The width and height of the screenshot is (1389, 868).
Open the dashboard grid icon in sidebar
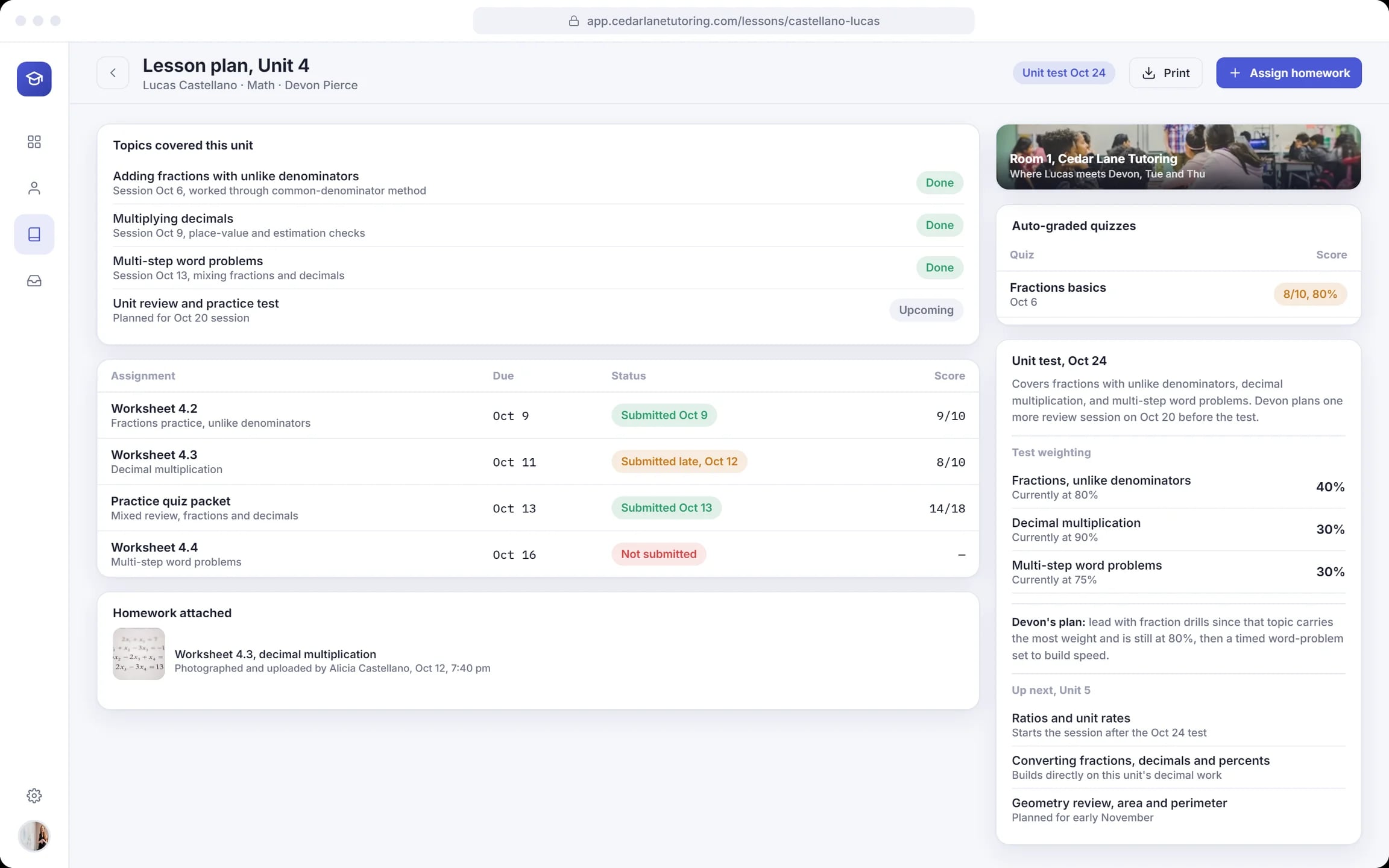pyautogui.click(x=34, y=142)
